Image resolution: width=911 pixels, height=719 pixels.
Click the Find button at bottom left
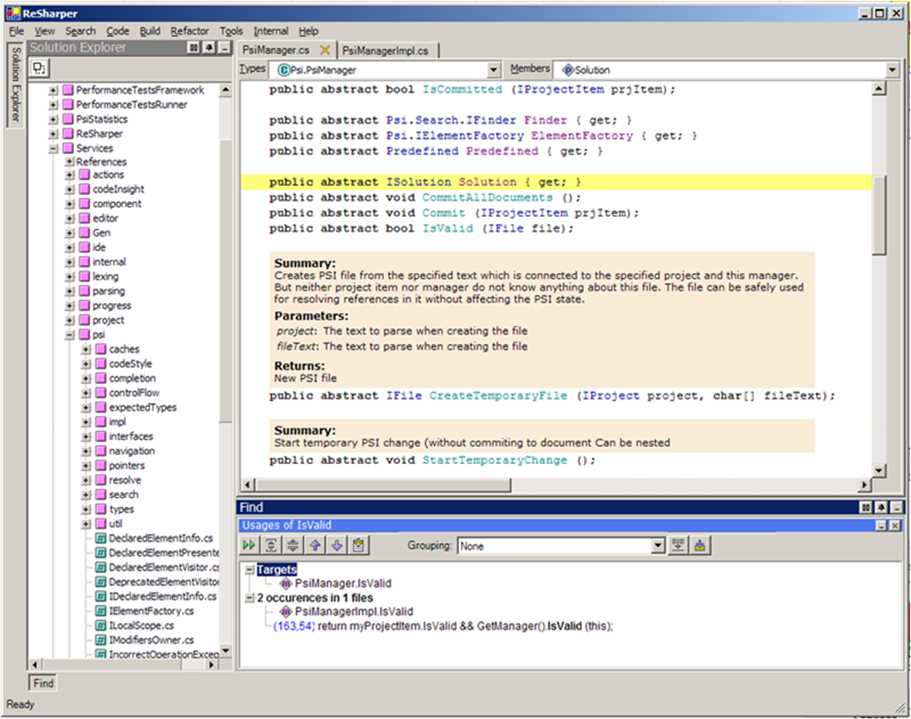pyautogui.click(x=42, y=683)
